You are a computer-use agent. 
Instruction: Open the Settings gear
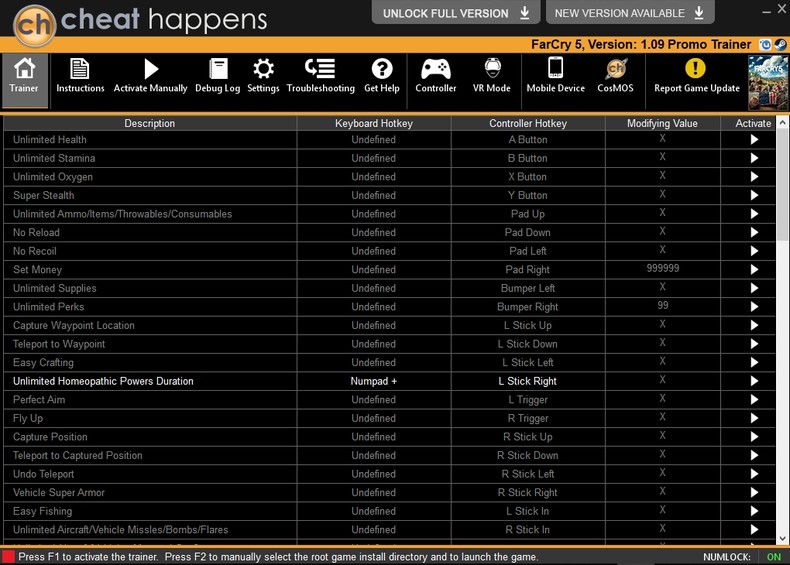coord(263,76)
